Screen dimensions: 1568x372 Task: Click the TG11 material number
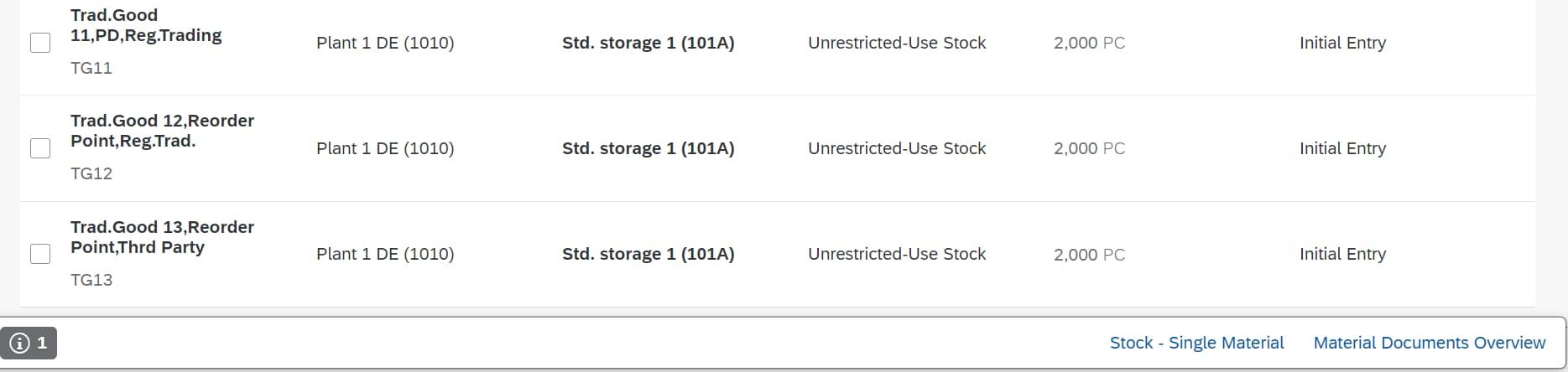tap(91, 68)
